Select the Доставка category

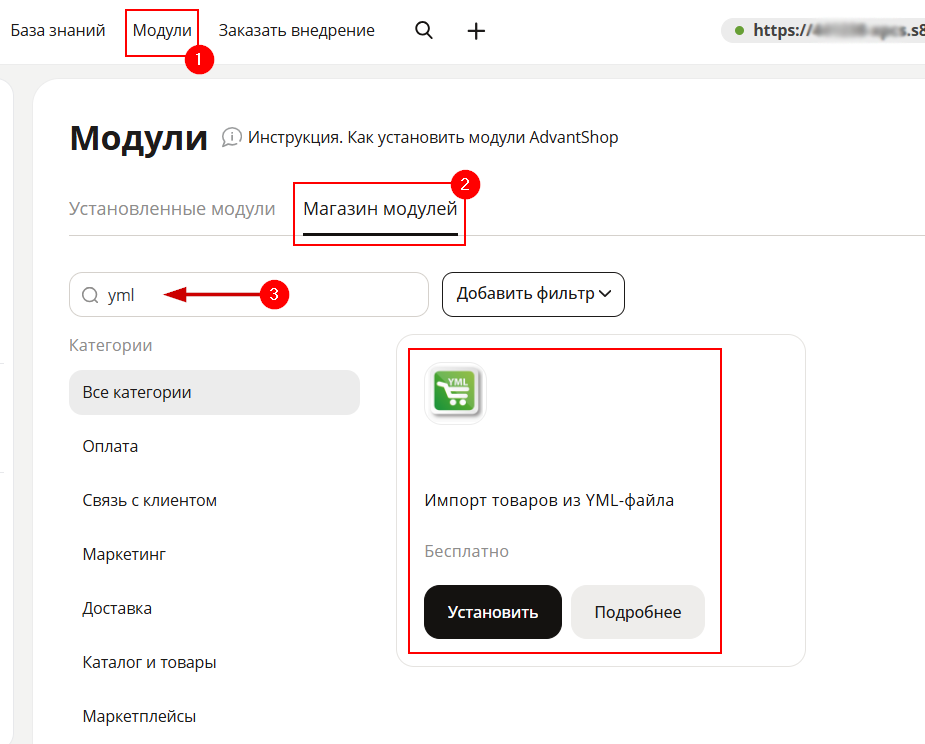(x=117, y=608)
